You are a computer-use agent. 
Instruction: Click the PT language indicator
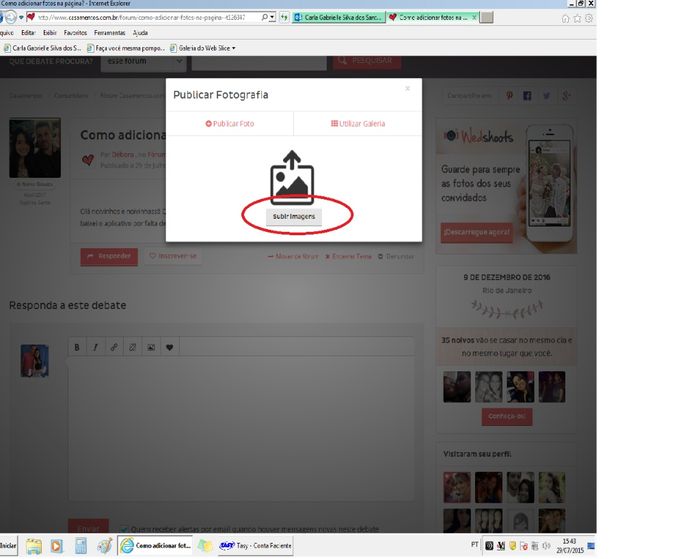point(475,545)
